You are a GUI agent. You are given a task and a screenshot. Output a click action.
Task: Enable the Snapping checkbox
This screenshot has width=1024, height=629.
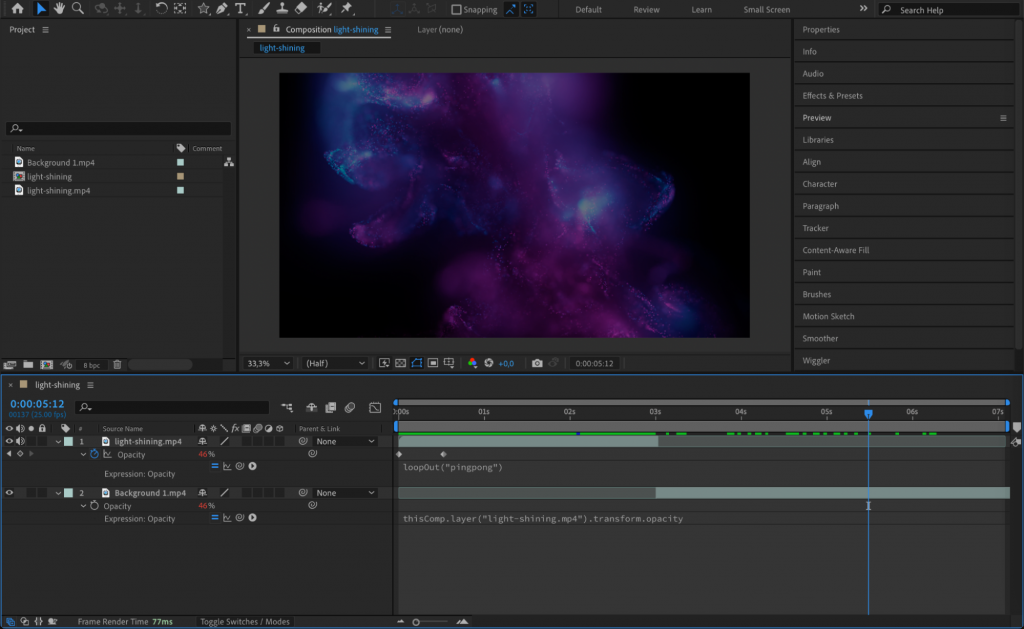pos(458,9)
